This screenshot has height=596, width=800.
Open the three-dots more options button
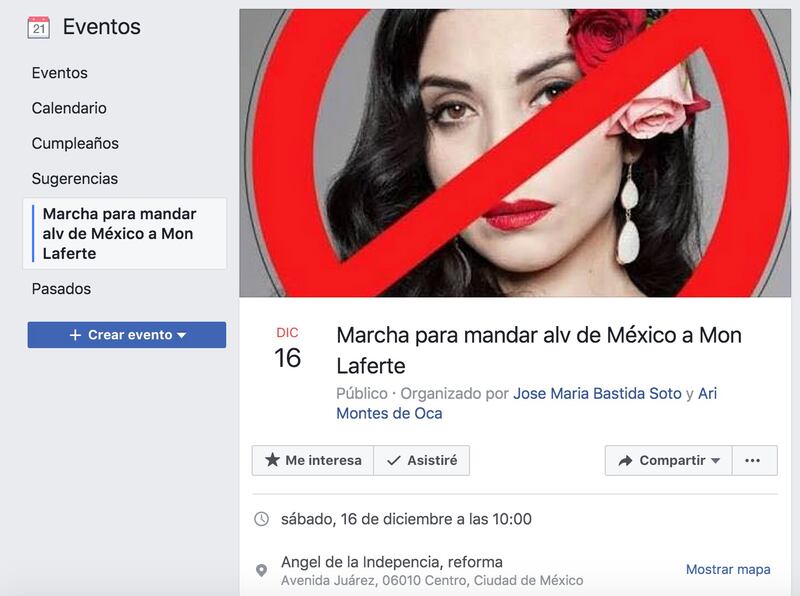click(755, 460)
